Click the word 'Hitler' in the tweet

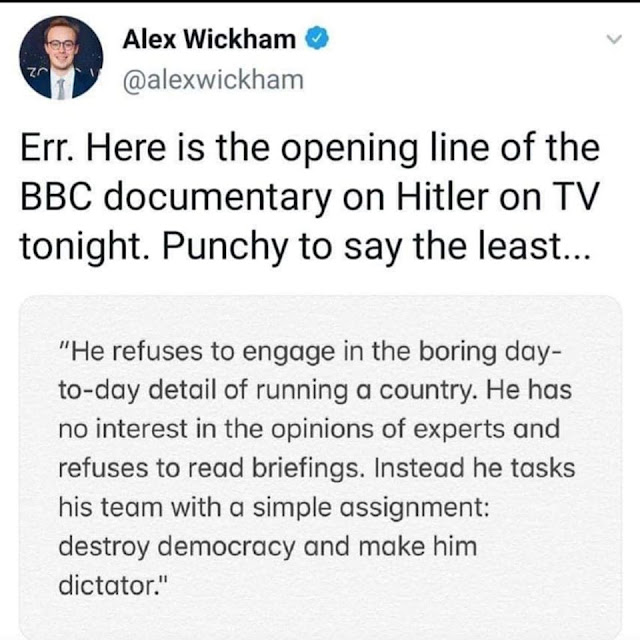pos(442,198)
